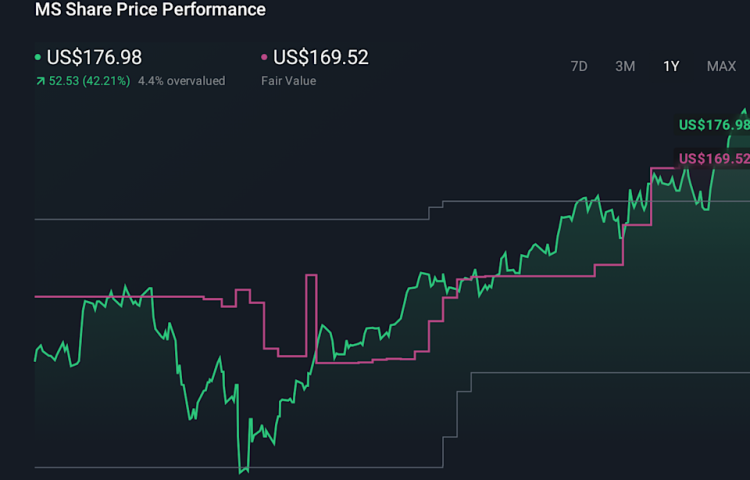Image resolution: width=750 pixels, height=480 pixels.
Task: Click the green share price dot
Action: tap(38, 58)
